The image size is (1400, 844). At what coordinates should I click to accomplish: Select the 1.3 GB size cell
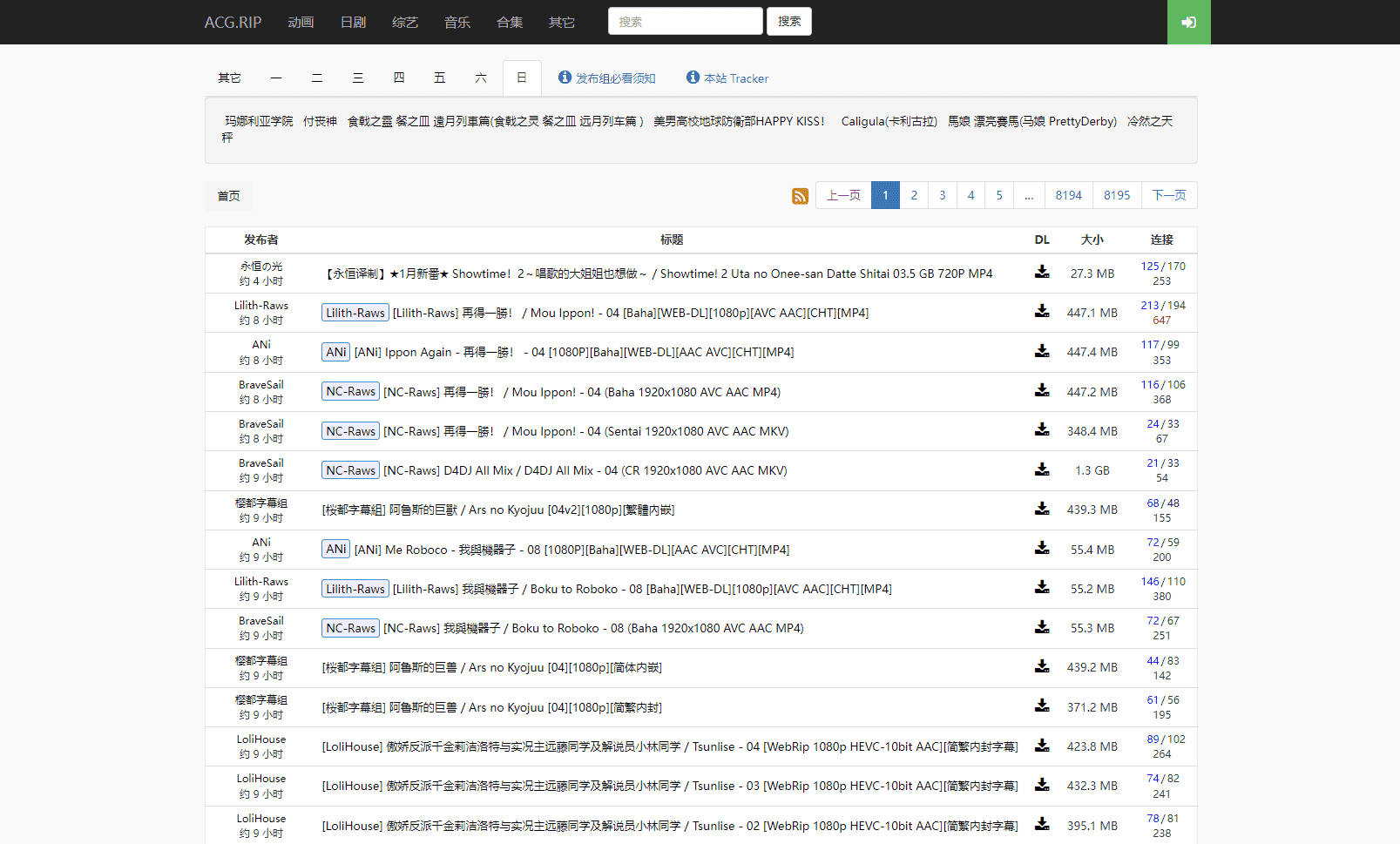click(x=1092, y=470)
